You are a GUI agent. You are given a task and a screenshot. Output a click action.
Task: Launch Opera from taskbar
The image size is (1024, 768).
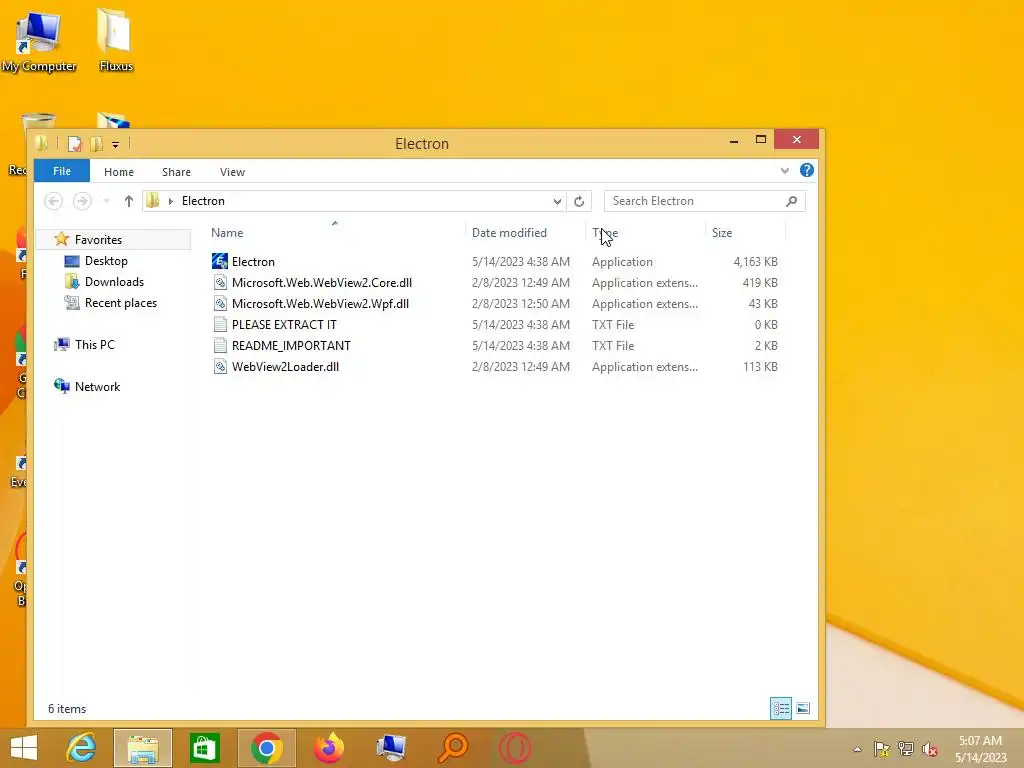pos(515,748)
